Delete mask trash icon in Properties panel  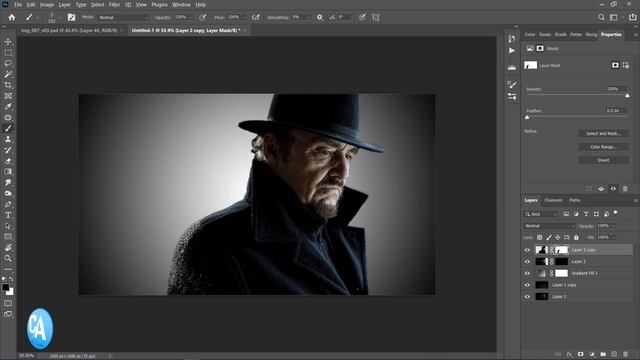coord(625,189)
